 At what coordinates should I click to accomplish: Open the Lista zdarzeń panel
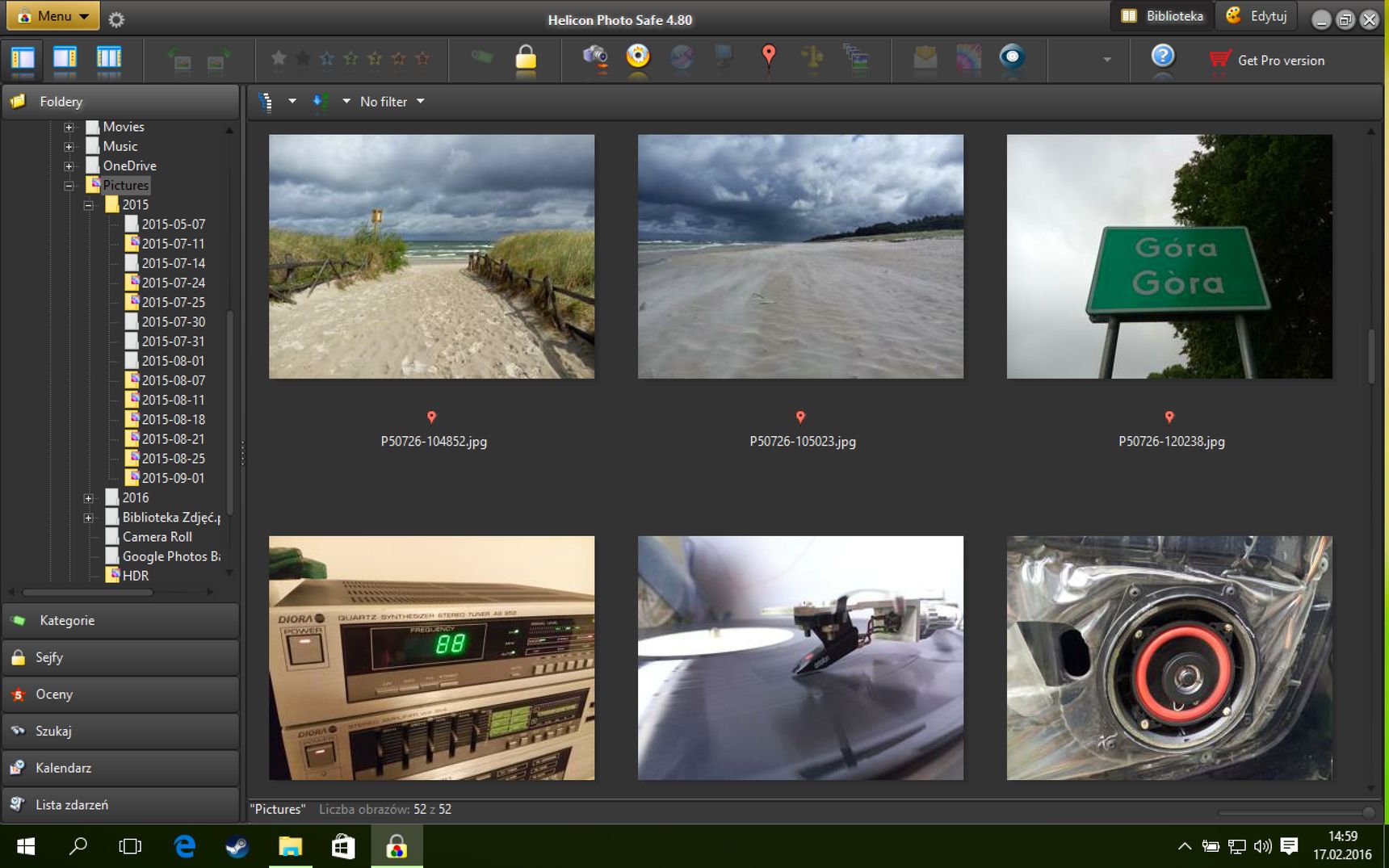[x=120, y=805]
